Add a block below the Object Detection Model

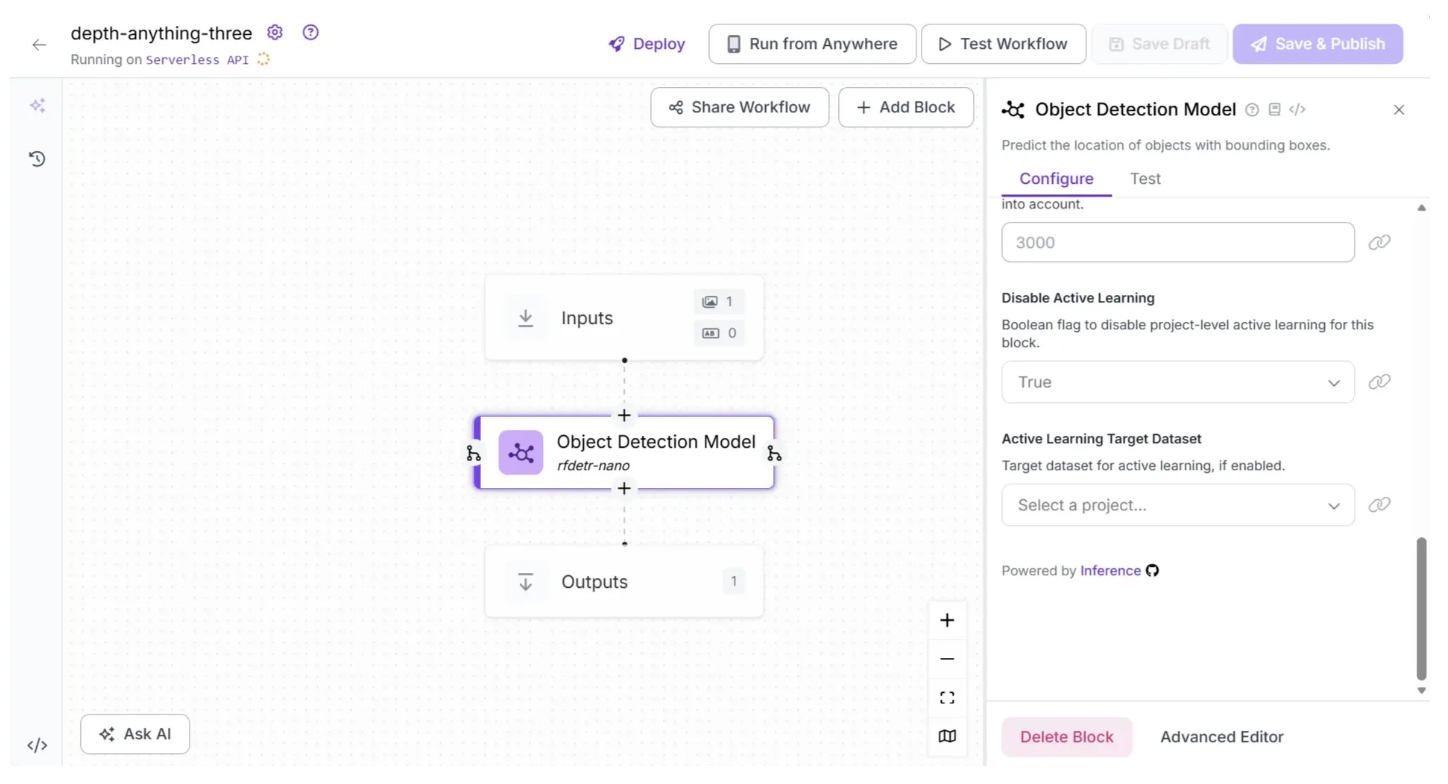coord(624,489)
